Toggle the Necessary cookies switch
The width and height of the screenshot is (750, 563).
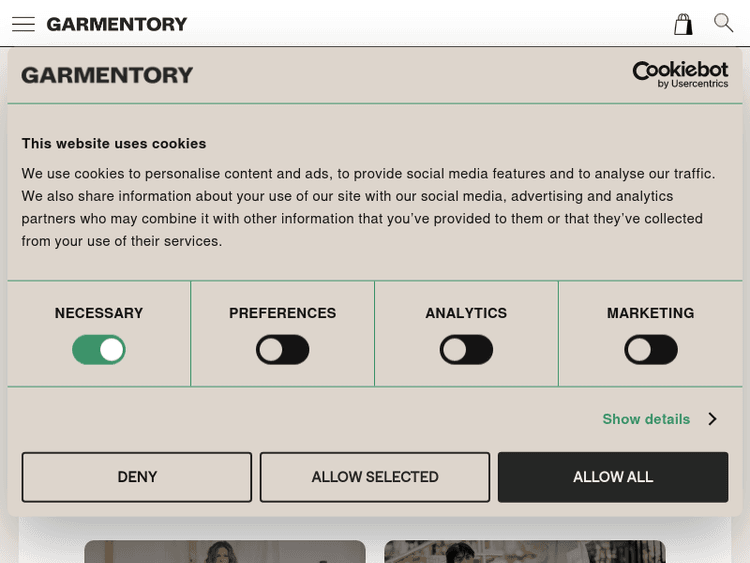[x=99, y=350]
